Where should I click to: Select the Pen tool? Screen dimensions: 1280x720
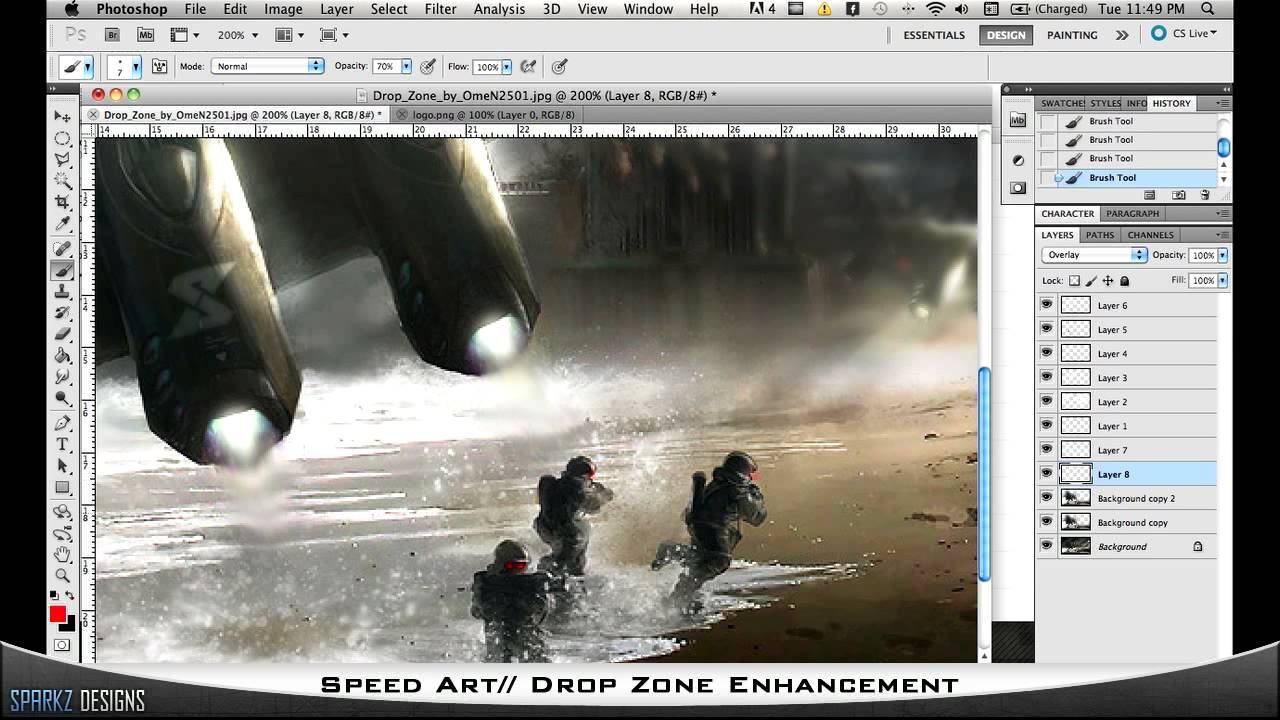click(63, 423)
